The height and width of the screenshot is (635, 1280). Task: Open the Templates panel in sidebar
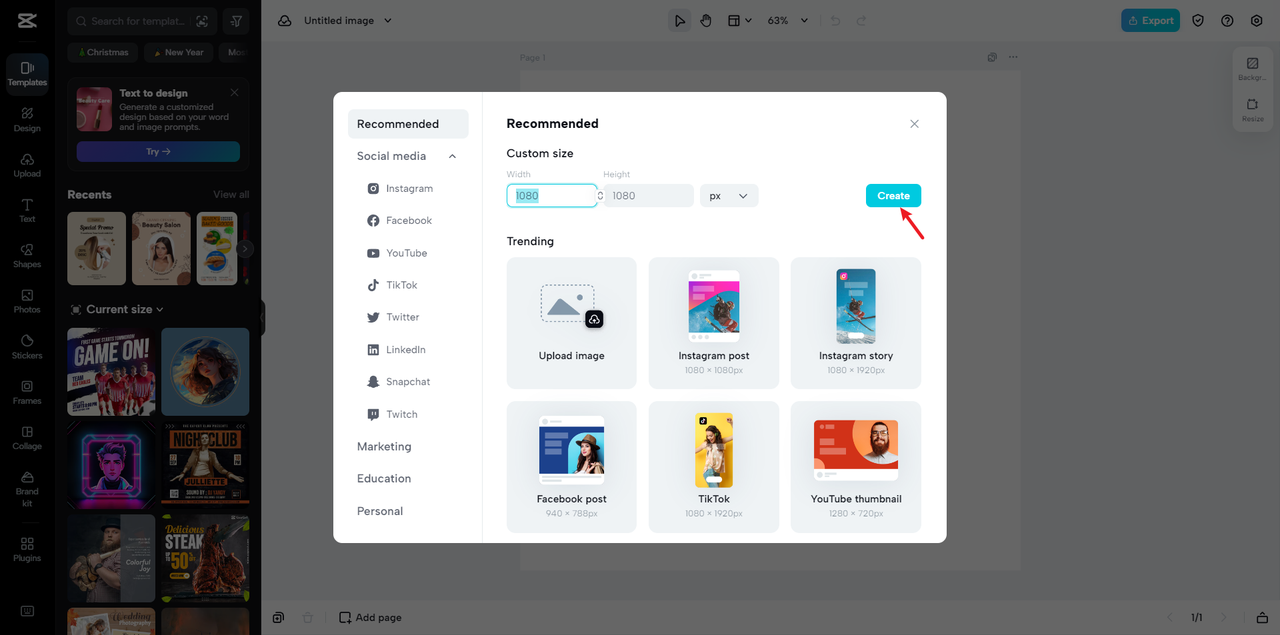point(27,74)
